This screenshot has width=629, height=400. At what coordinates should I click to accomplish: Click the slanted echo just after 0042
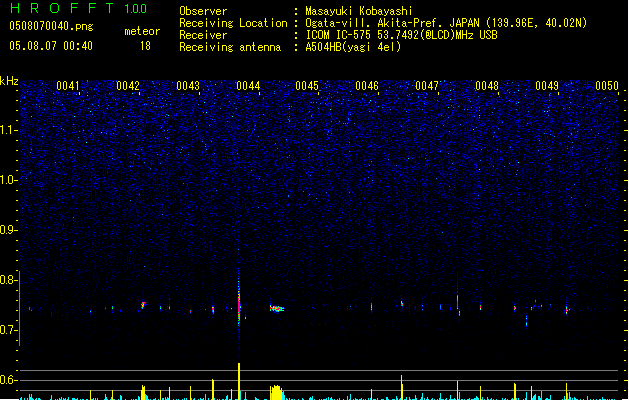(x=143, y=305)
